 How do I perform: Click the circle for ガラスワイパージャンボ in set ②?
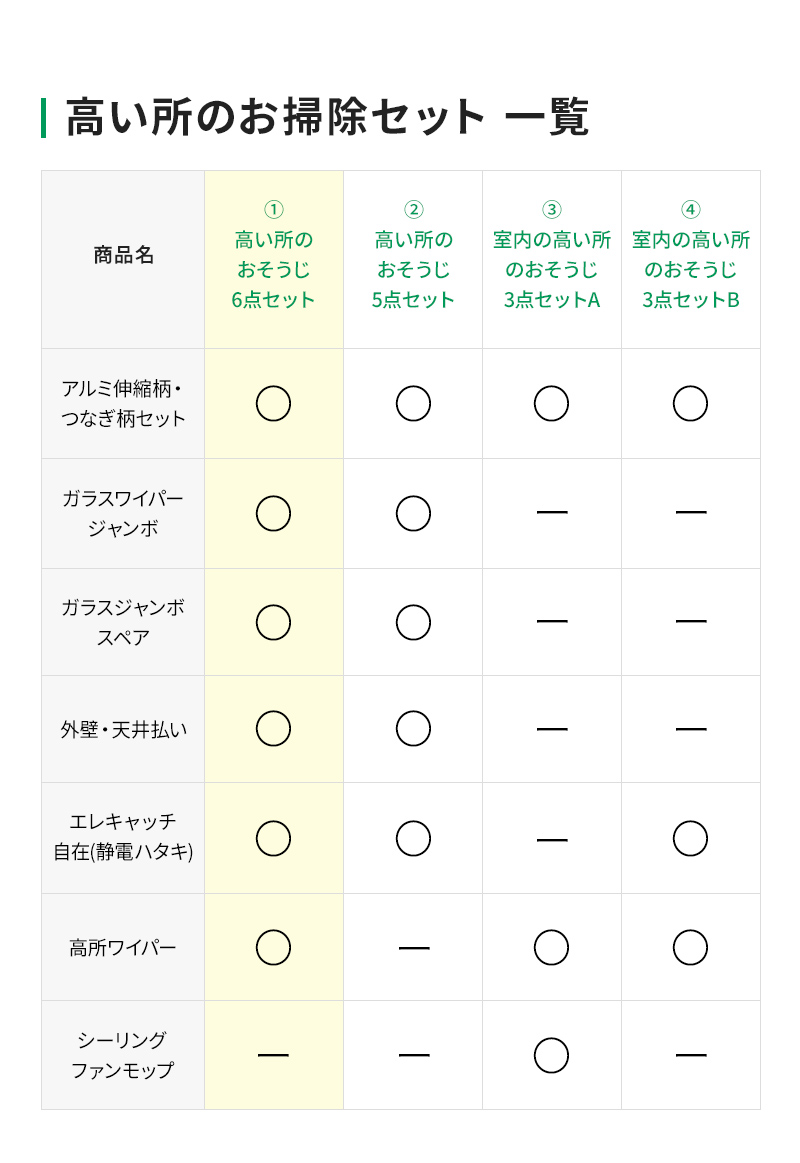coord(413,513)
